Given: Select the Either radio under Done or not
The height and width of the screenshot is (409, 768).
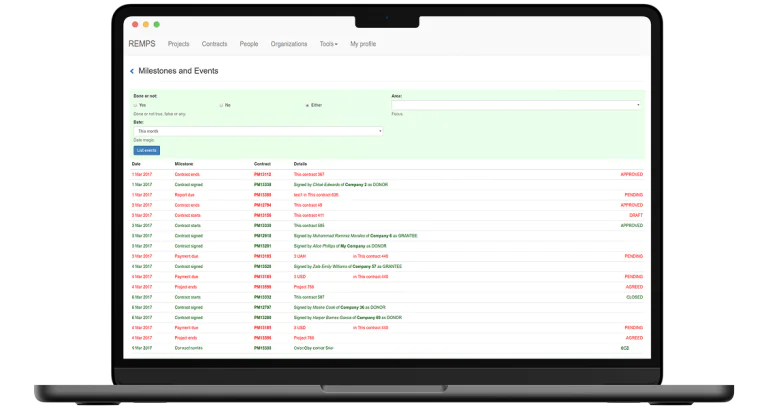Looking at the screenshot, I should [x=308, y=105].
